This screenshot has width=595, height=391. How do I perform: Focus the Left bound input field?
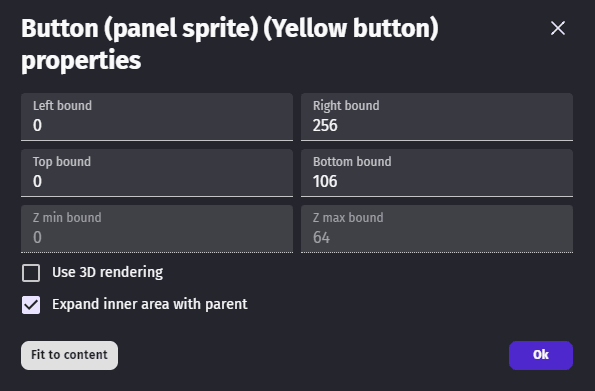coord(157,117)
